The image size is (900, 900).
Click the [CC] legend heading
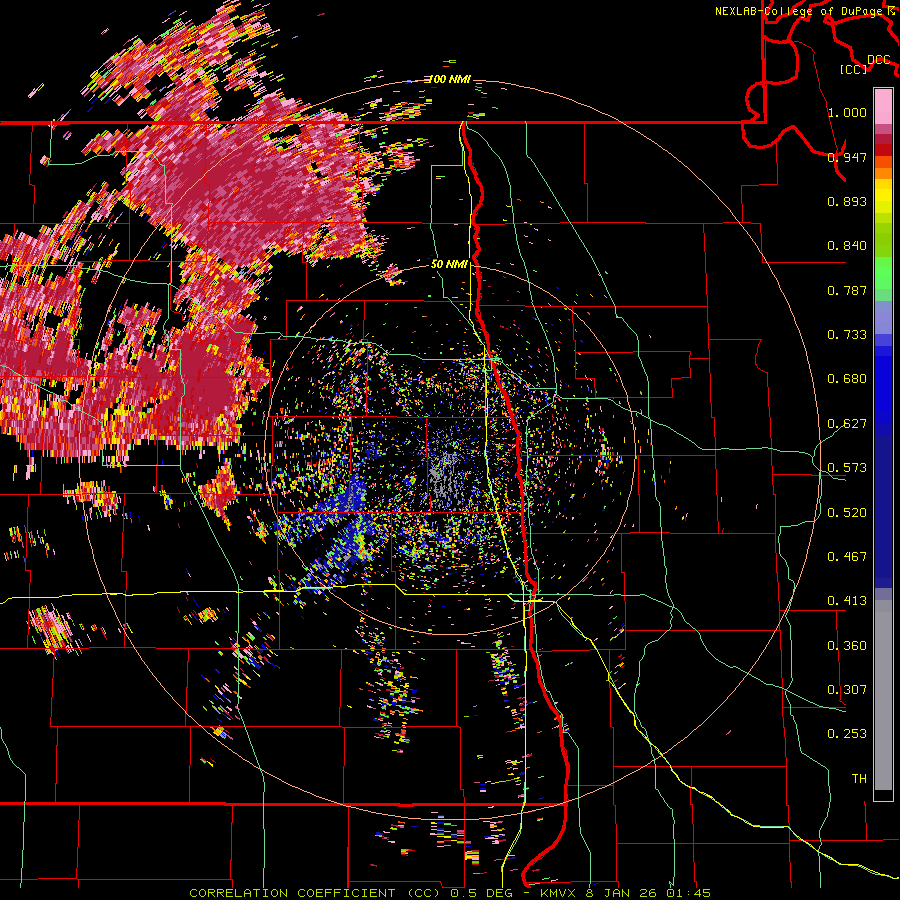(x=853, y=69)
